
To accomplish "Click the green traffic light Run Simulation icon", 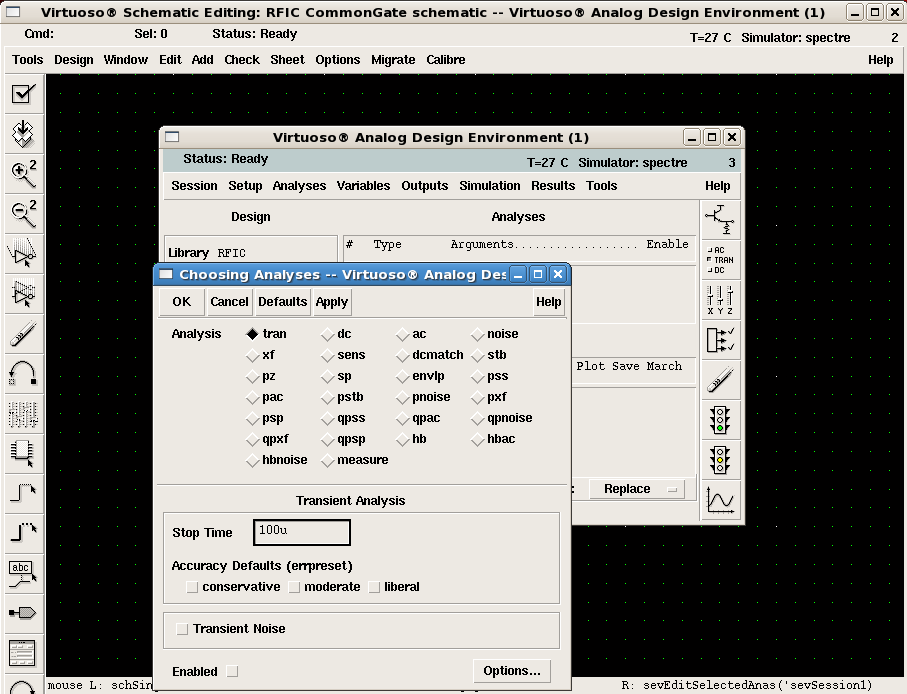I will pyautogui.click(x=720, y=420).
